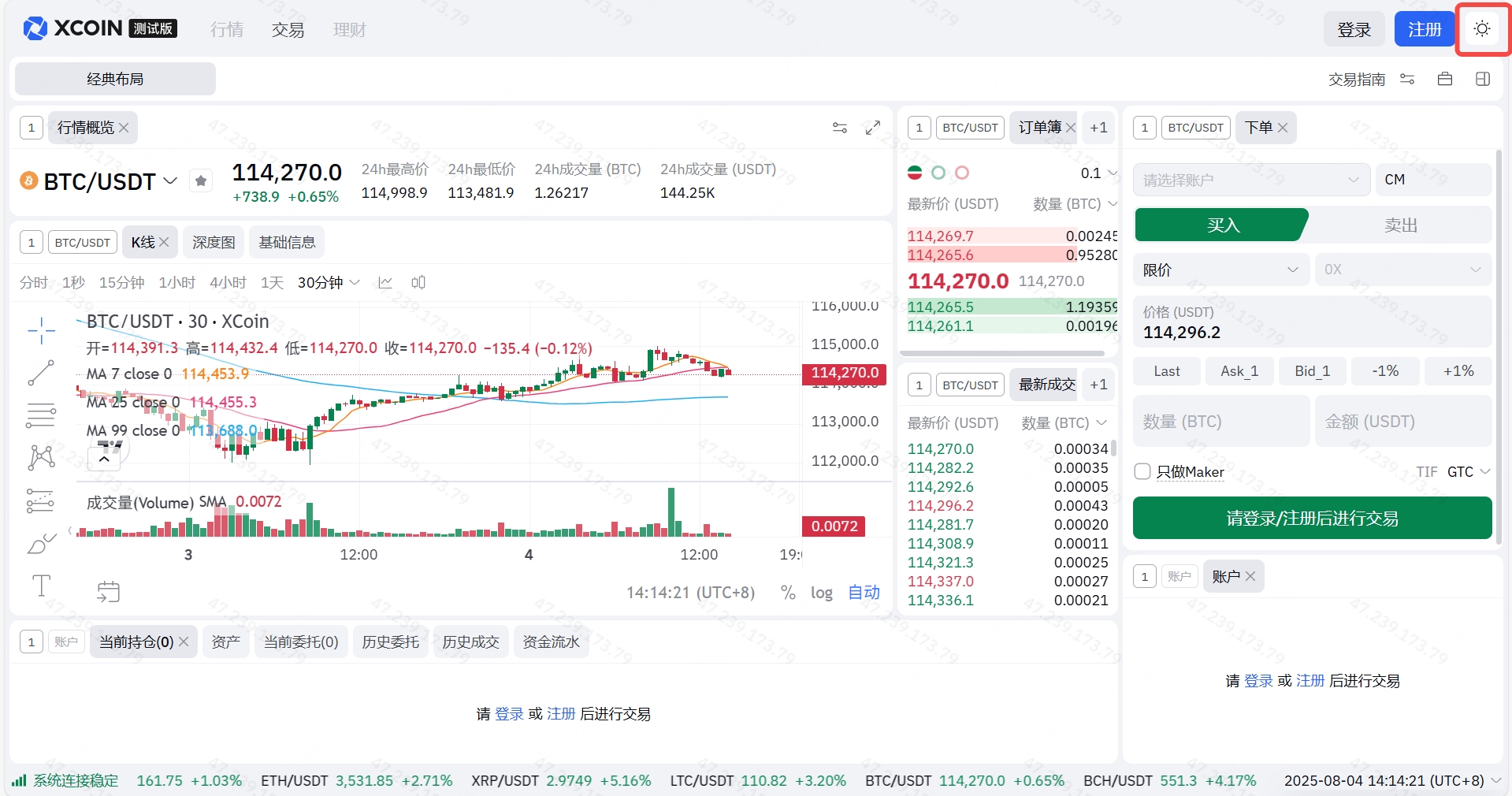The height and width of the screenshot is (796, 1512).
Task: Click the 价格 (USDT) input field
Action: [1312, 332]
